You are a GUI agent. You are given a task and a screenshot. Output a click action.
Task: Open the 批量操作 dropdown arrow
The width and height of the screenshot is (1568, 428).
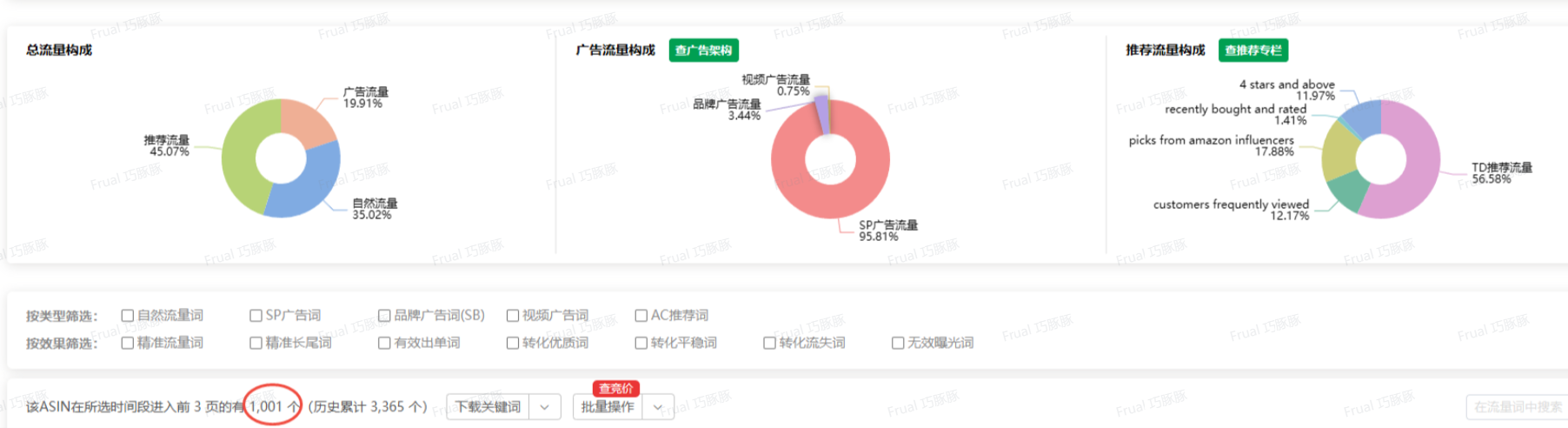(658, 407)
